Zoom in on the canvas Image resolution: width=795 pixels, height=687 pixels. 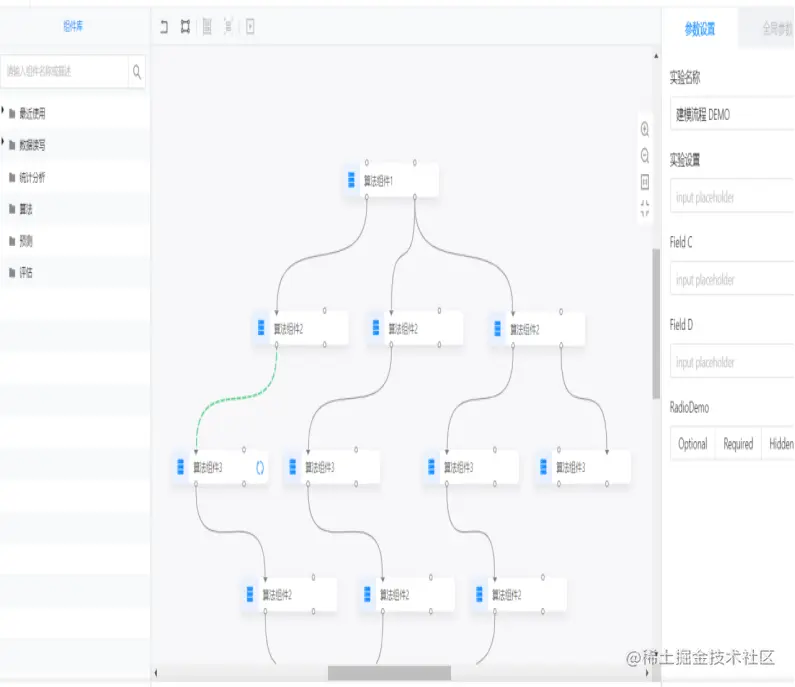(645, 129)
